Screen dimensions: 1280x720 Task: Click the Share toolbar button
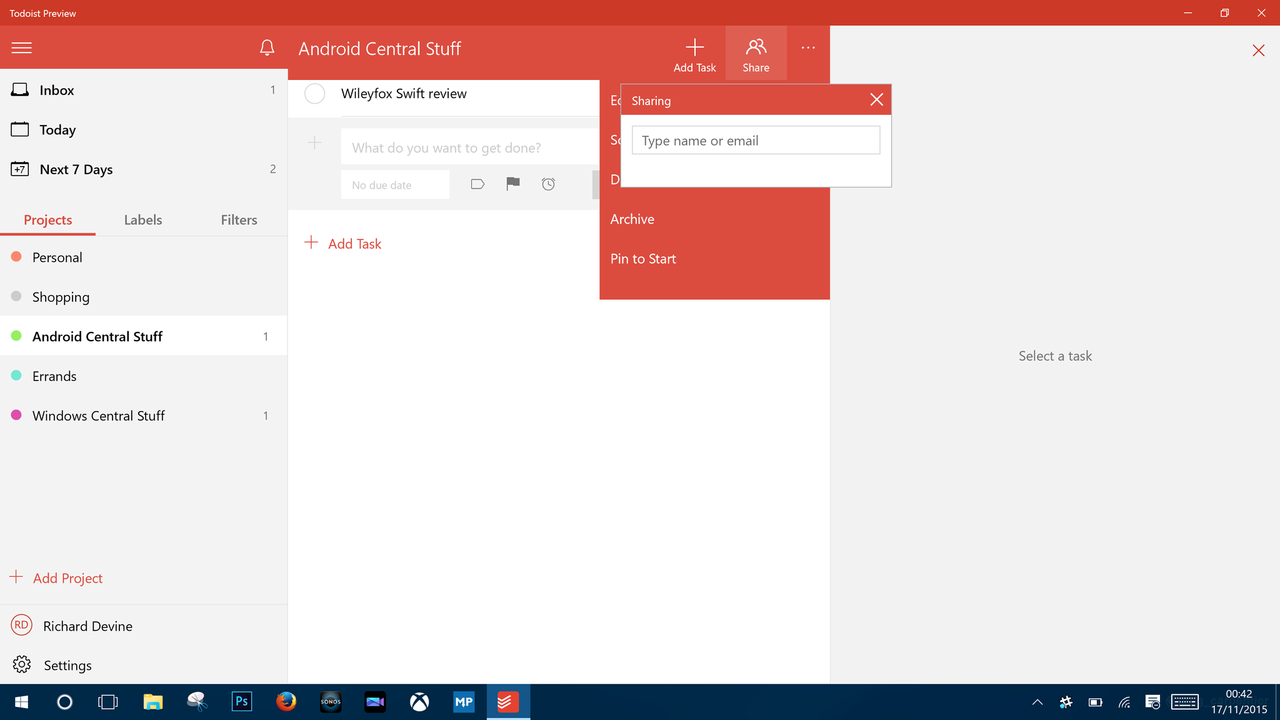click(x=756, y=55)
